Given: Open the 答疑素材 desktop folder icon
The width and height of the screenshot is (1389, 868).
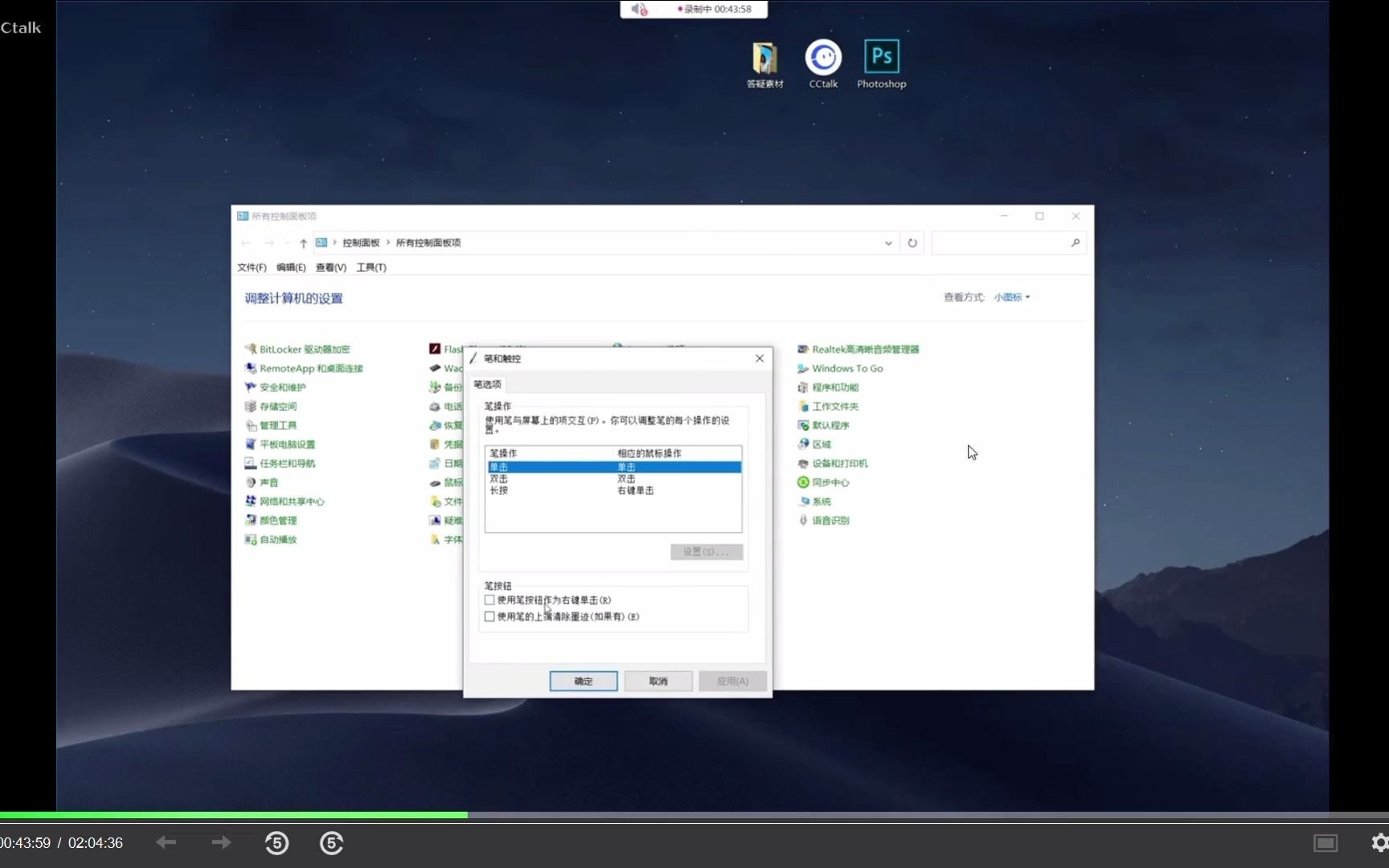Looking at the screenshot, I should pyautogui.click(x=764, y=64).
